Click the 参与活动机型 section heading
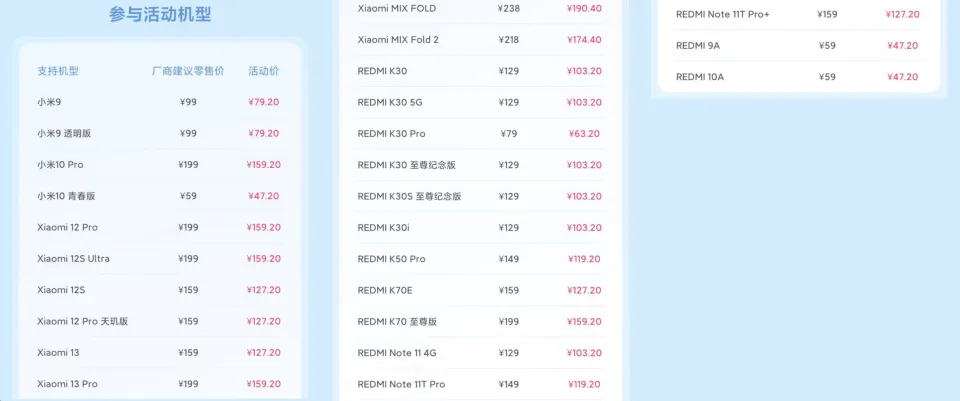Viewport: 960px width, 401px height. 160,15
